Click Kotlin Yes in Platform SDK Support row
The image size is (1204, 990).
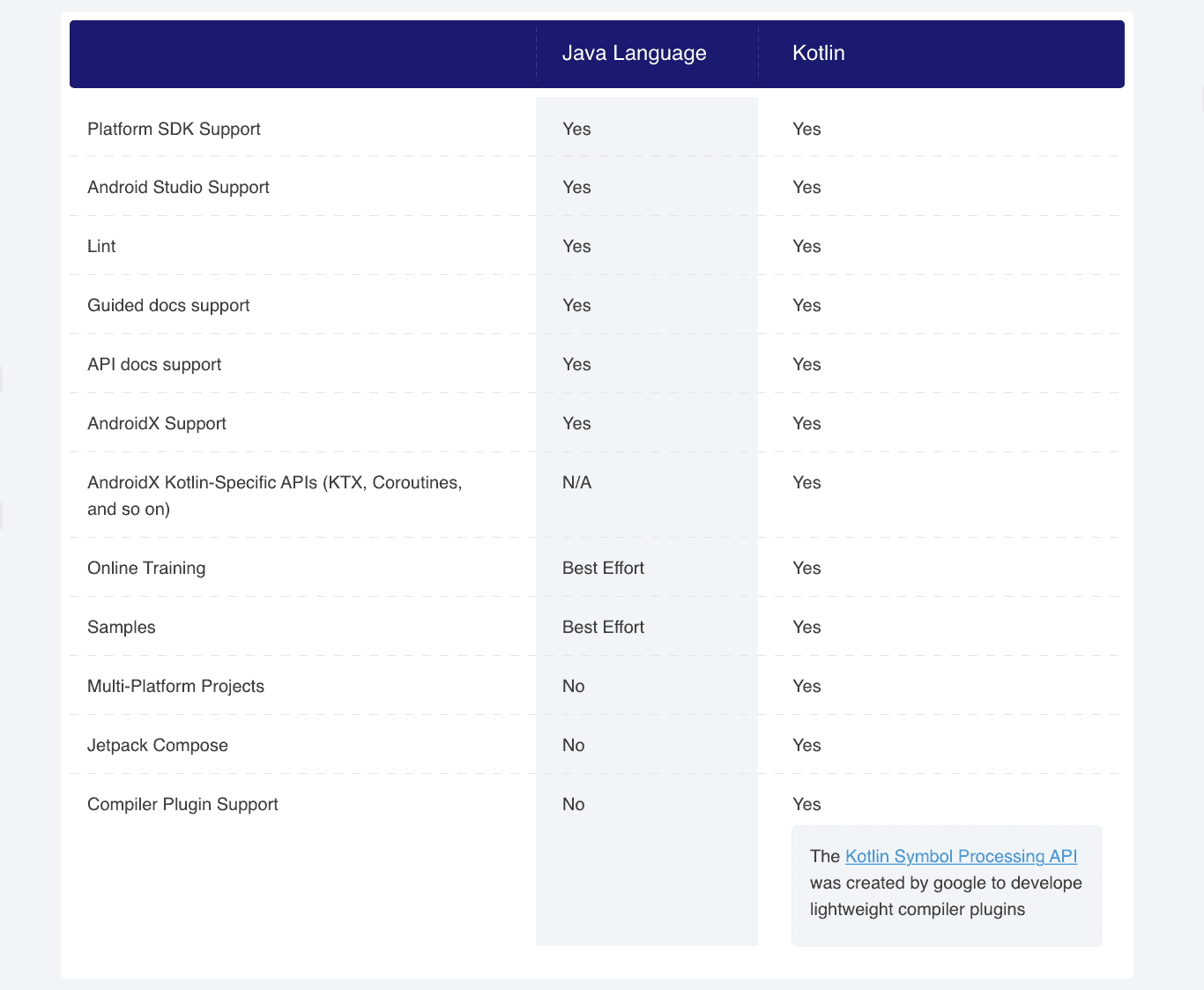tap(806, 129)
